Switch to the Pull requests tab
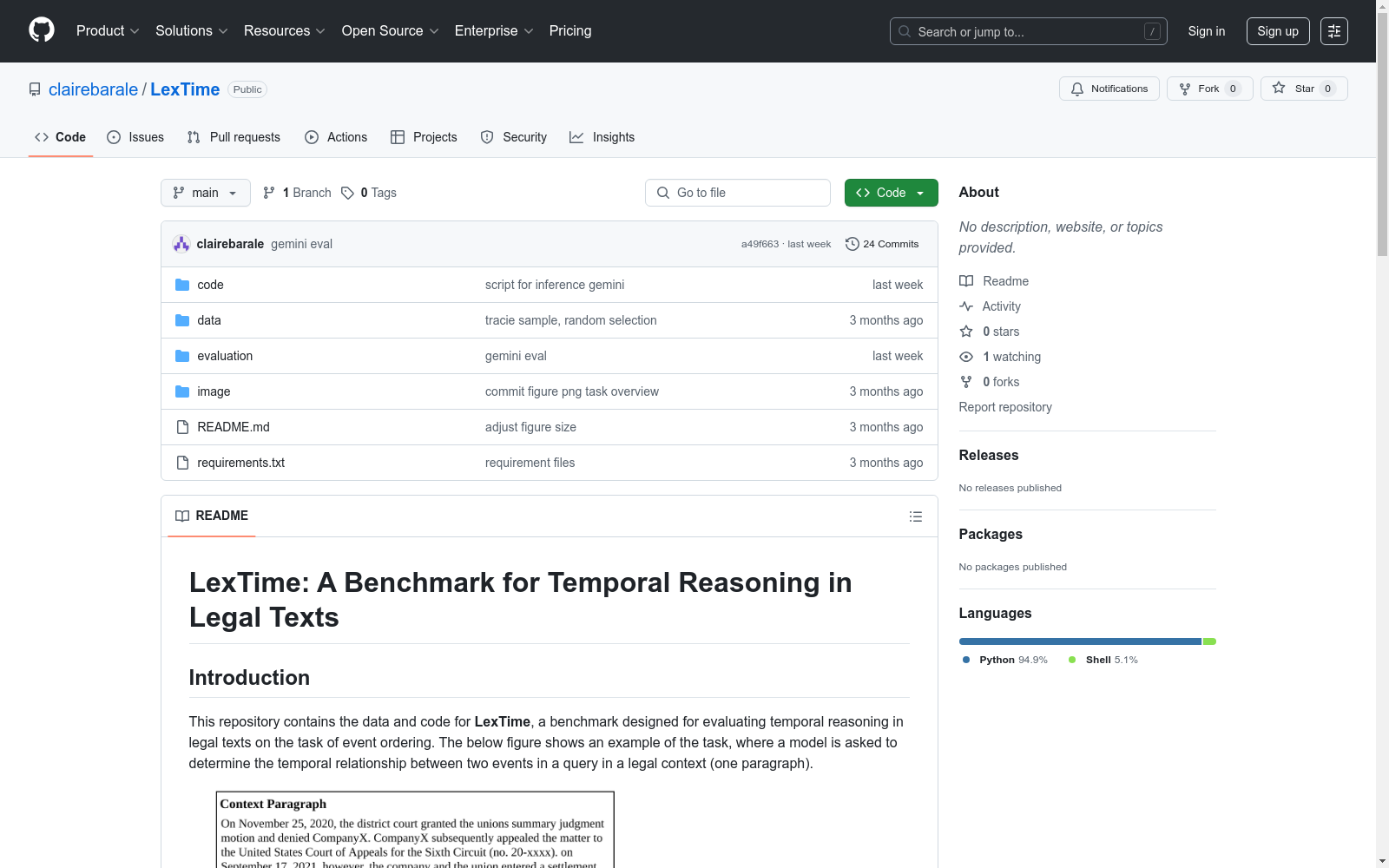 pos(234,137)
